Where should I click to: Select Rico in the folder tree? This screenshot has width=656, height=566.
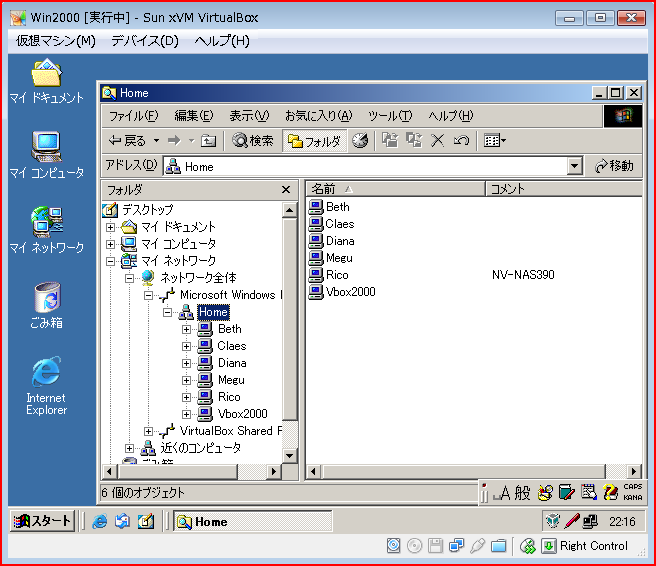coord(229,397)
